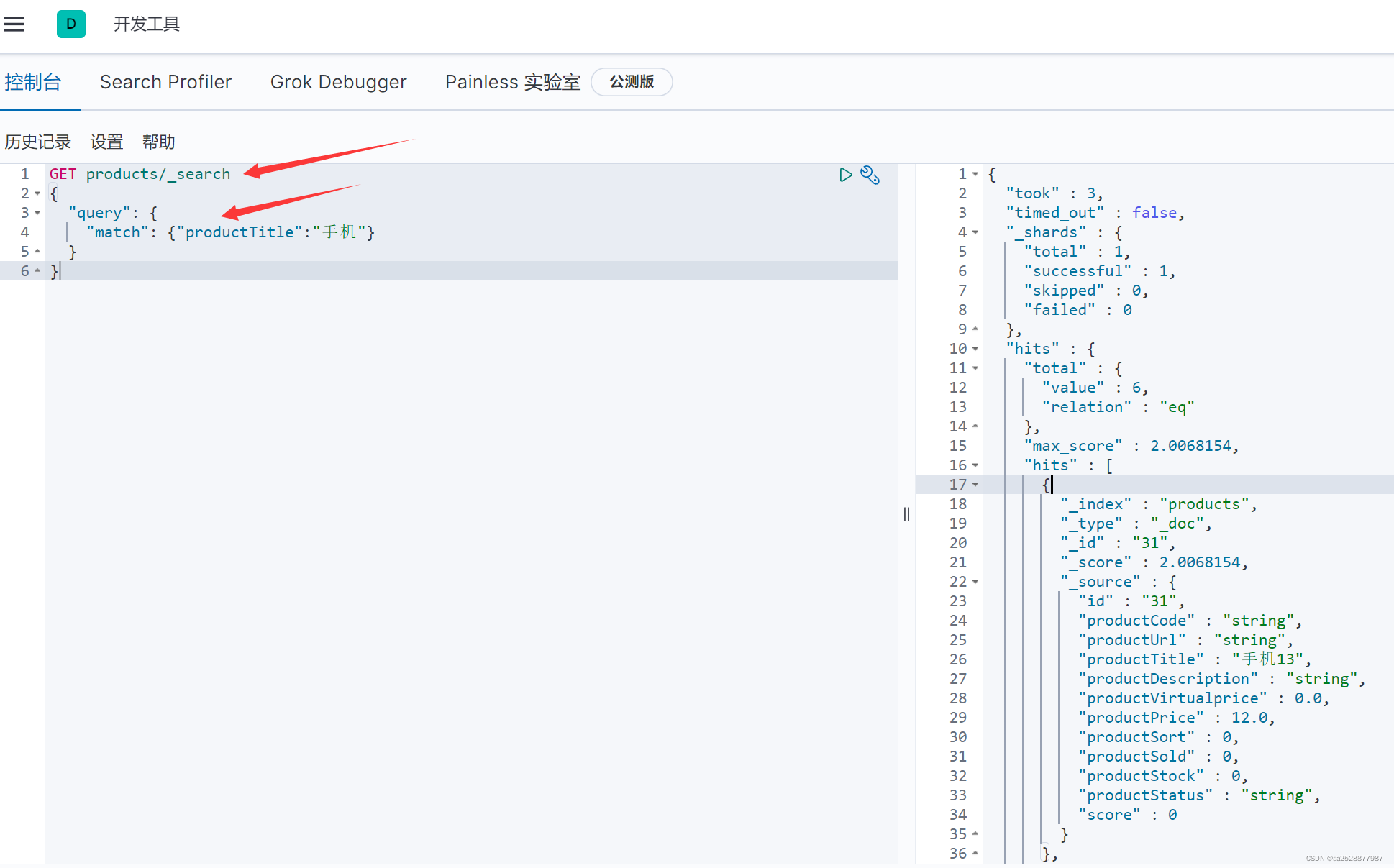Click the query input field on line 4

tap(231, 233)
